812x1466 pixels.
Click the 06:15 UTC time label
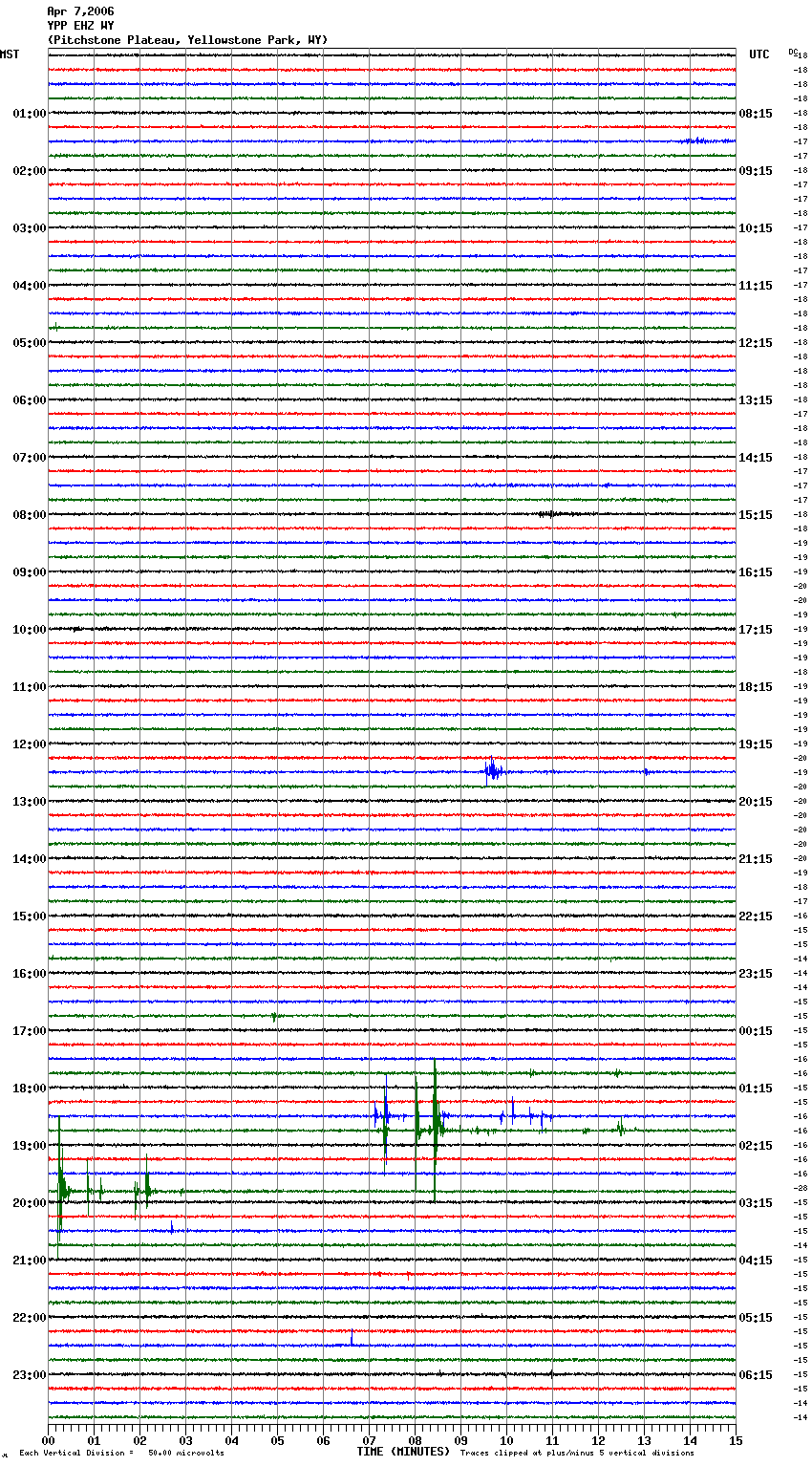[x=756, y=1375]
